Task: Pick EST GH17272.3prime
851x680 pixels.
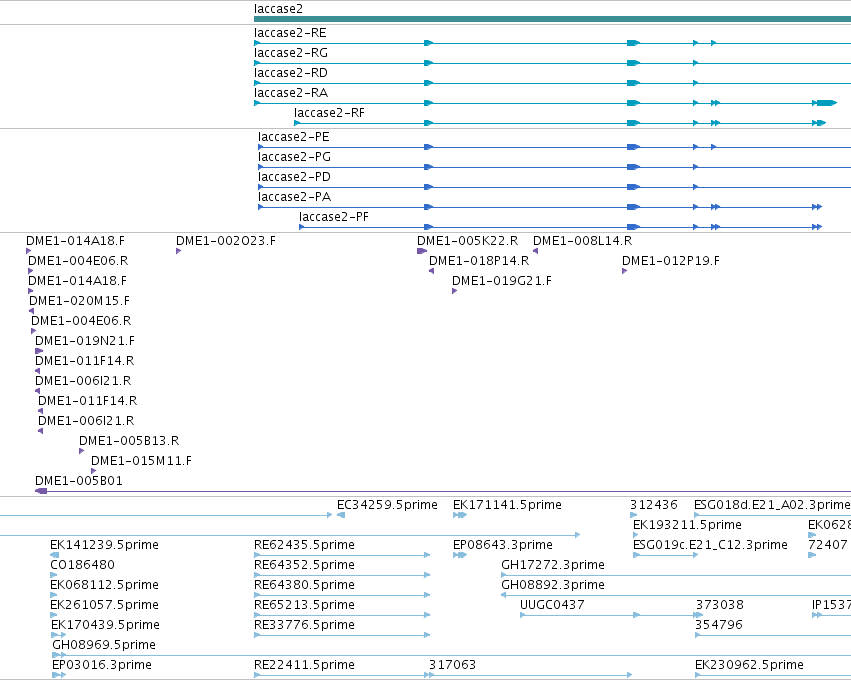Action: coord(552,565)
